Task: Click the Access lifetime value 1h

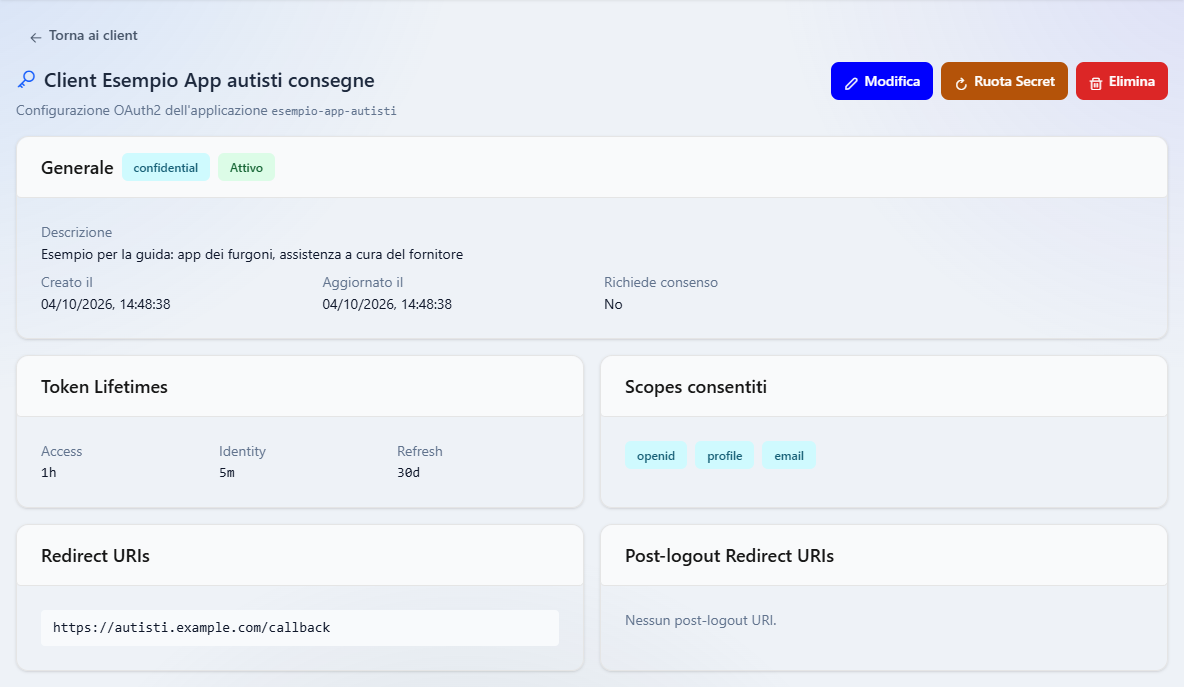Action: pyautogui.click(x=48, y=473)
